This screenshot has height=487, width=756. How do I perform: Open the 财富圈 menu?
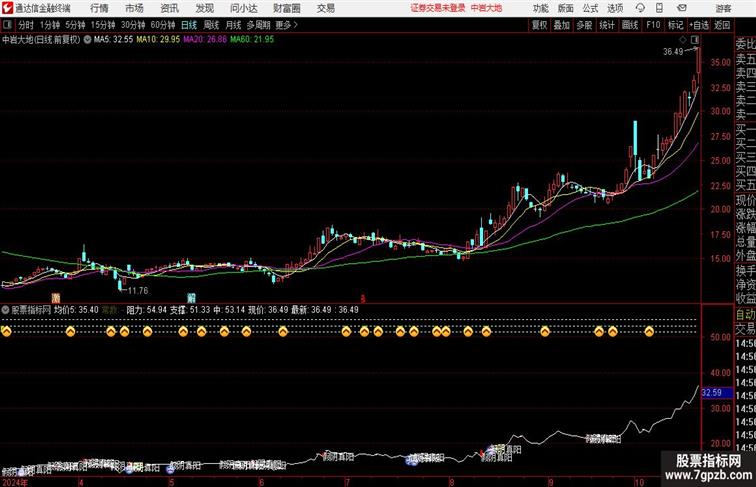point(286,8)
